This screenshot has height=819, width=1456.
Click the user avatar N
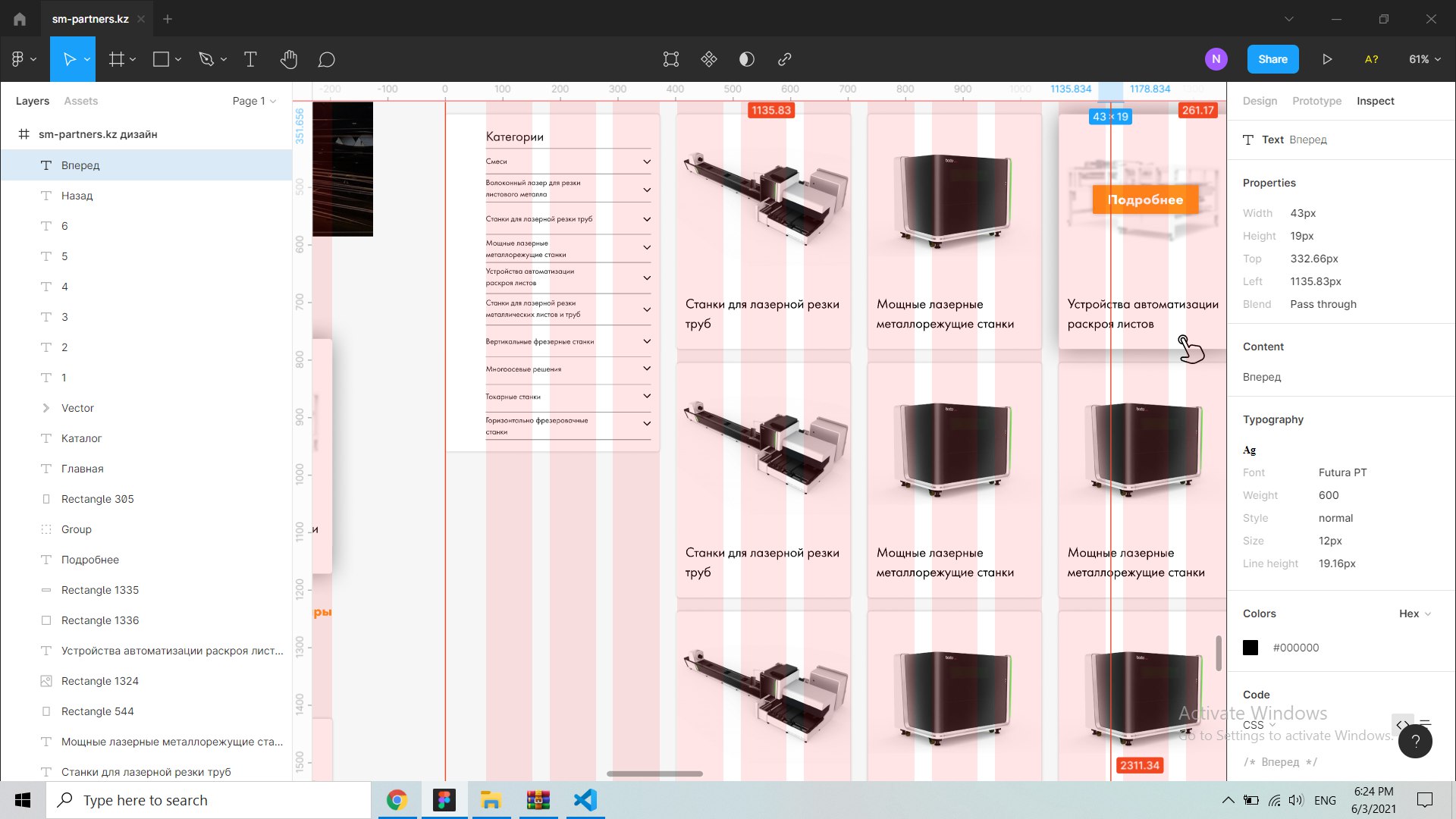coord(1216,59)
